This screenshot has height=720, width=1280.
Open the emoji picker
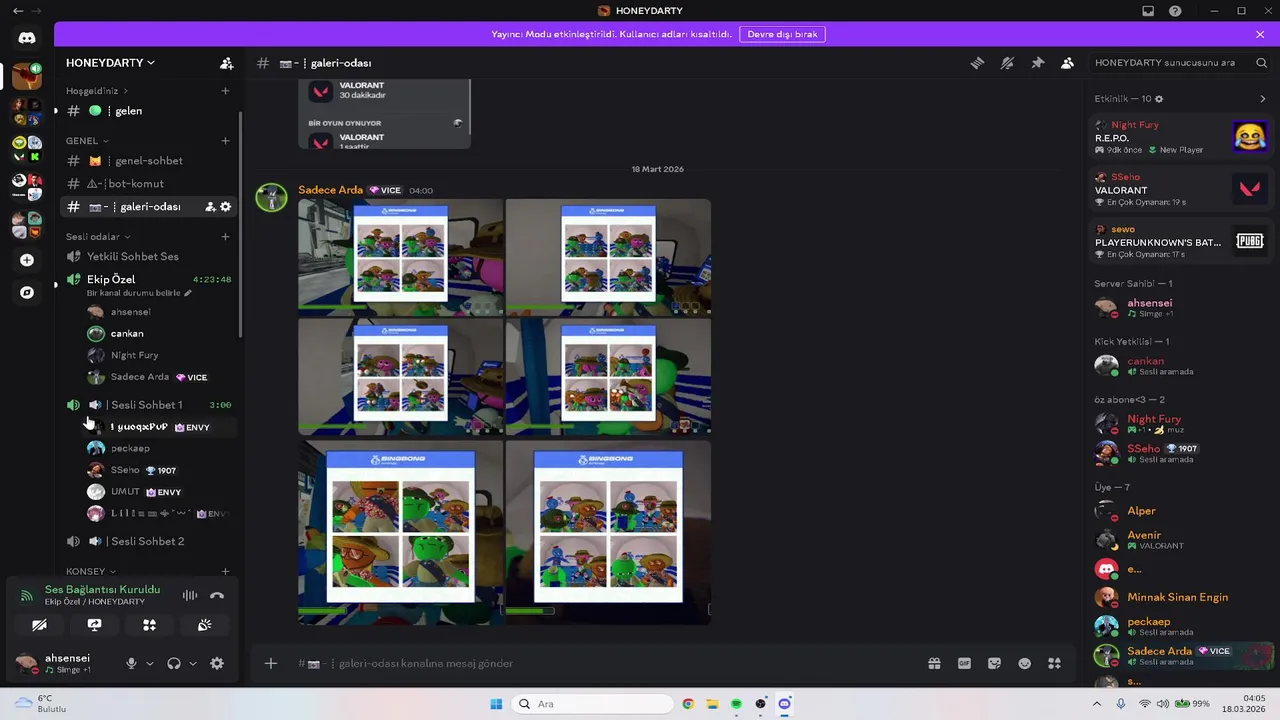1024,663
